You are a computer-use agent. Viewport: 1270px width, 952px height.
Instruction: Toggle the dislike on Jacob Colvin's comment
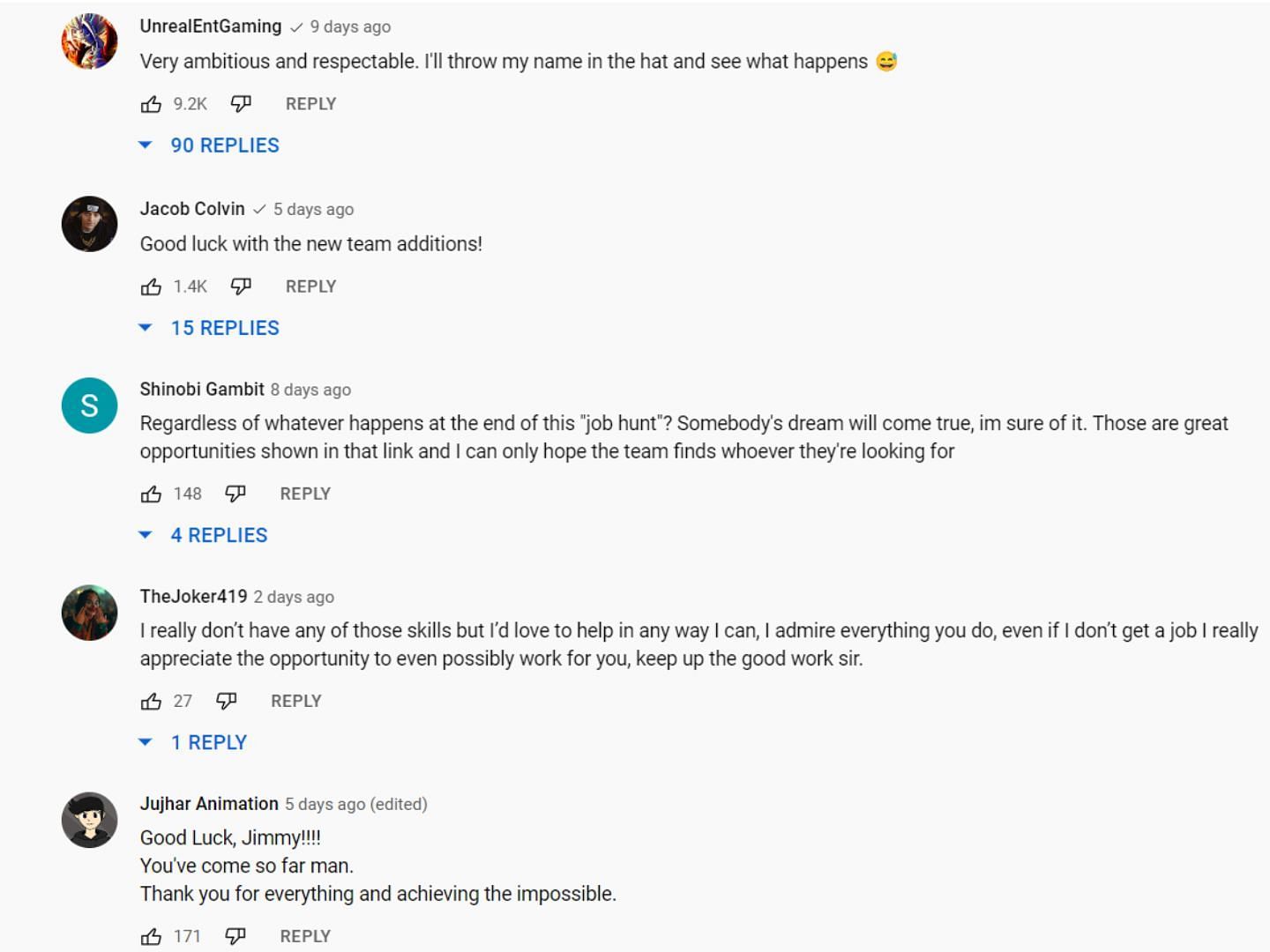pyautogui.click(x=240, y=286)
